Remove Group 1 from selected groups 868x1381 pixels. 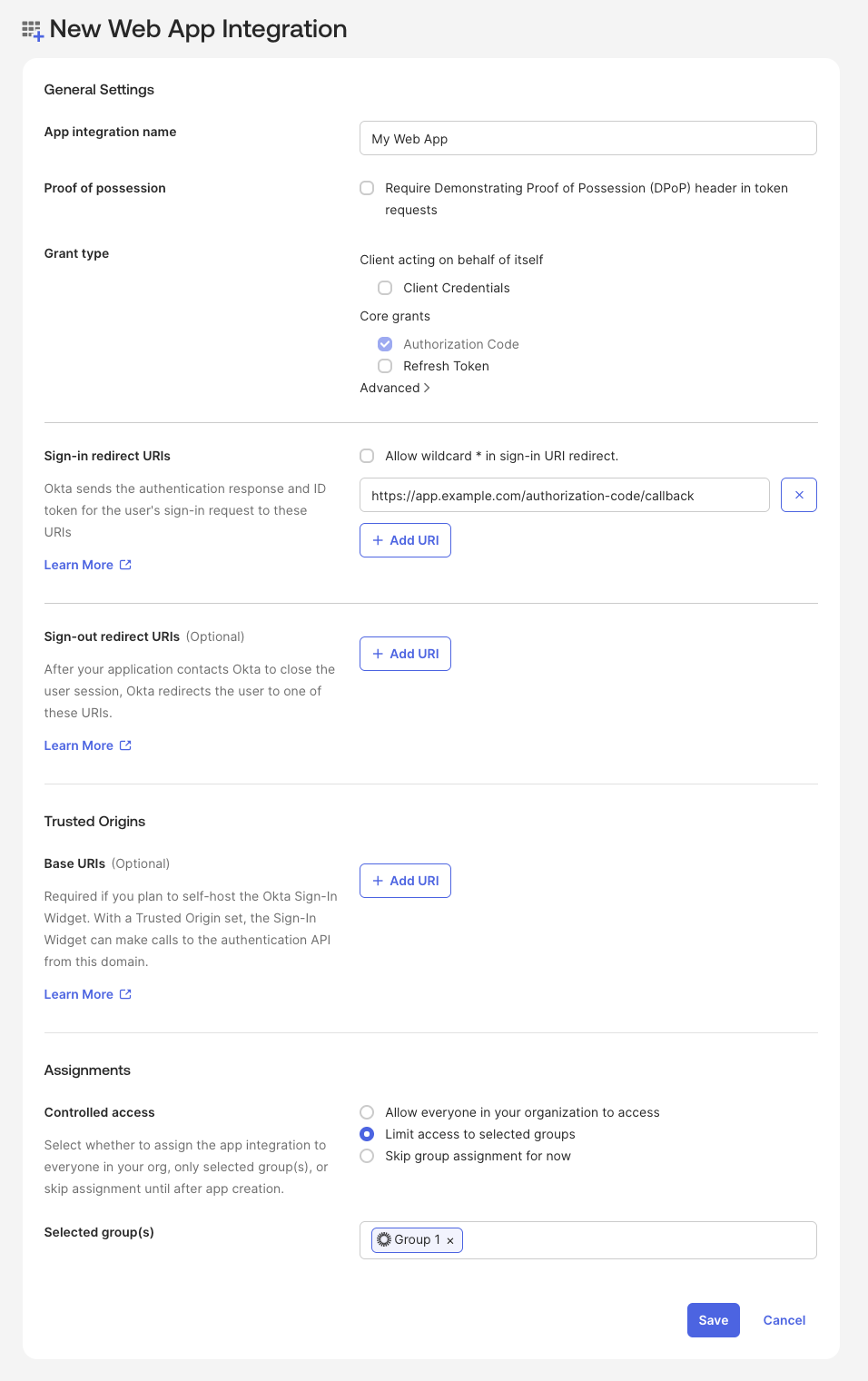[450, 1239]
